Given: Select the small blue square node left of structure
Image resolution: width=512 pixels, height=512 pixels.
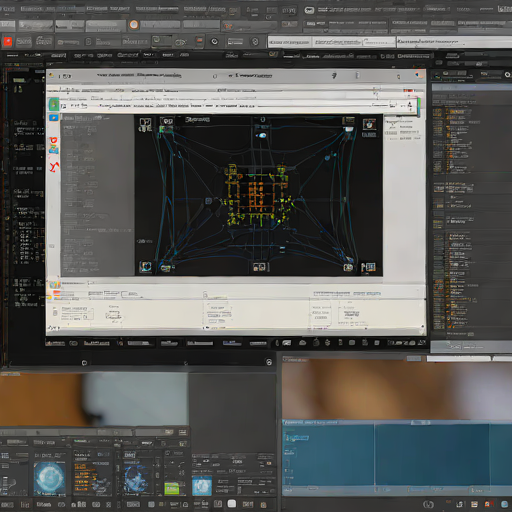Looking at the screenshot, I should click(209, 201).
